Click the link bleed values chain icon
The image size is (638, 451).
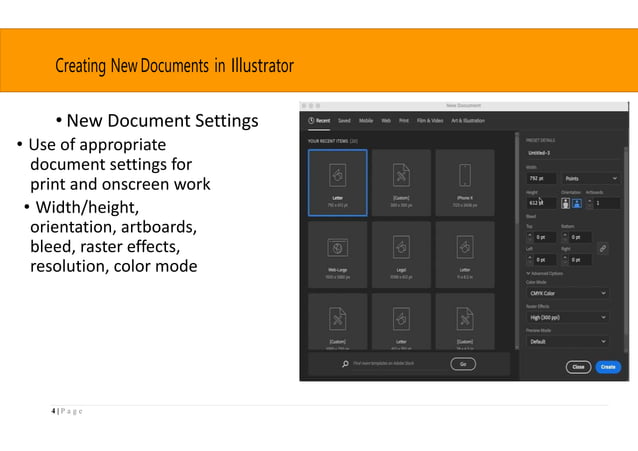click(x=603, y=248)
